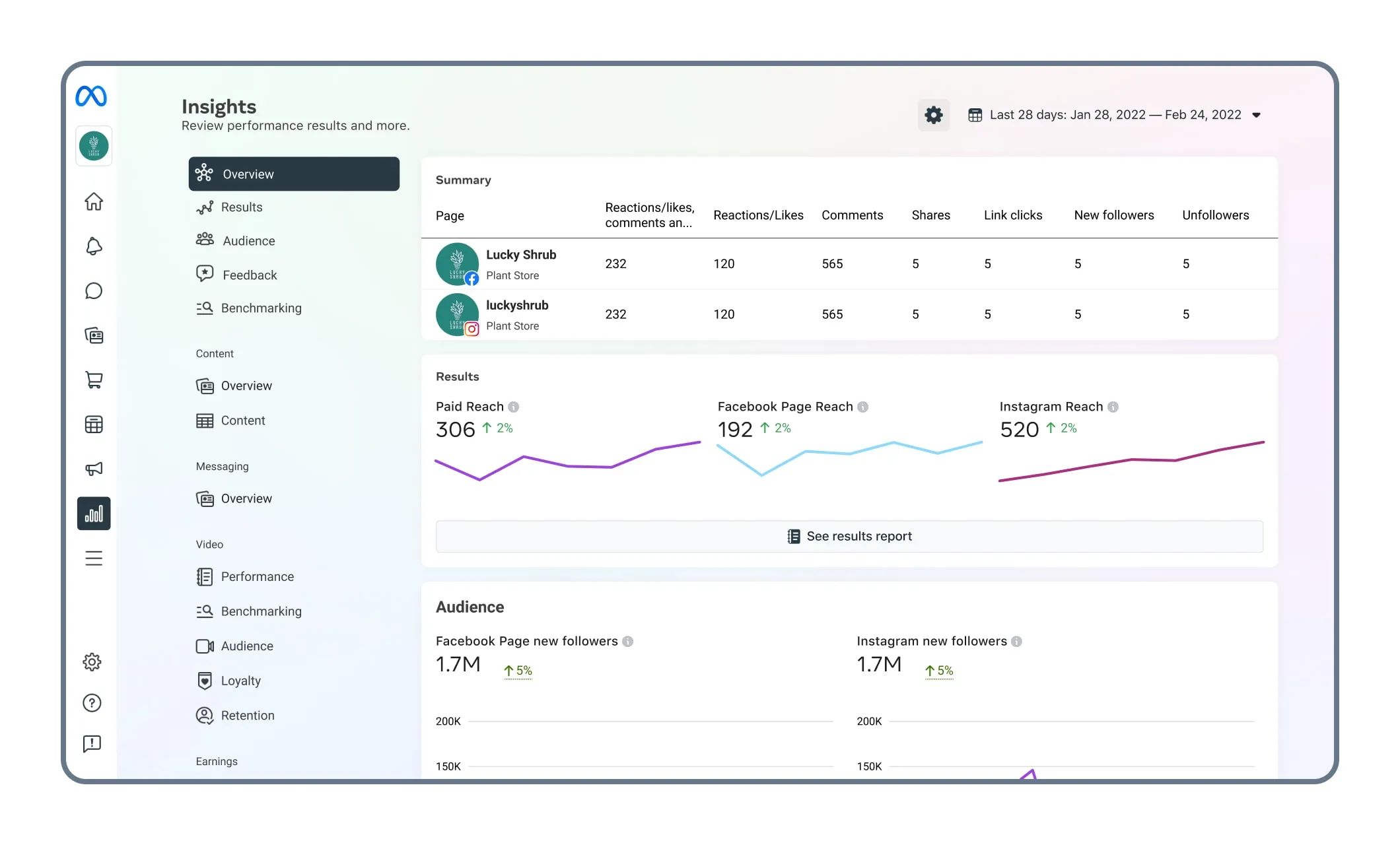Click the Benchmarking tab under Video
The image size is (1400, 845).
[261, 611]
